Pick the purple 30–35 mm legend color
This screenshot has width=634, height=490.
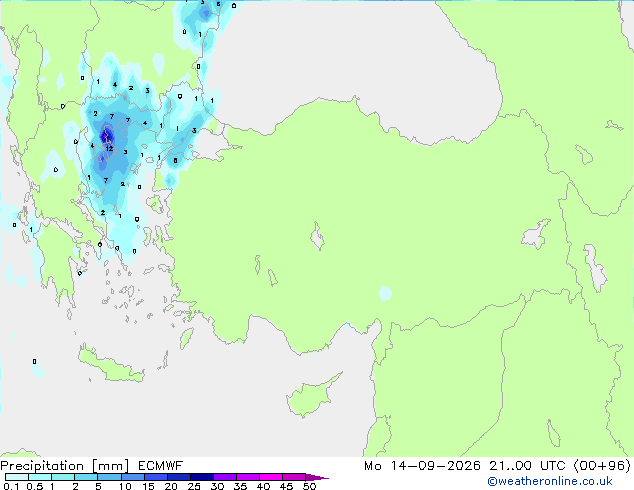pos(225,477)
